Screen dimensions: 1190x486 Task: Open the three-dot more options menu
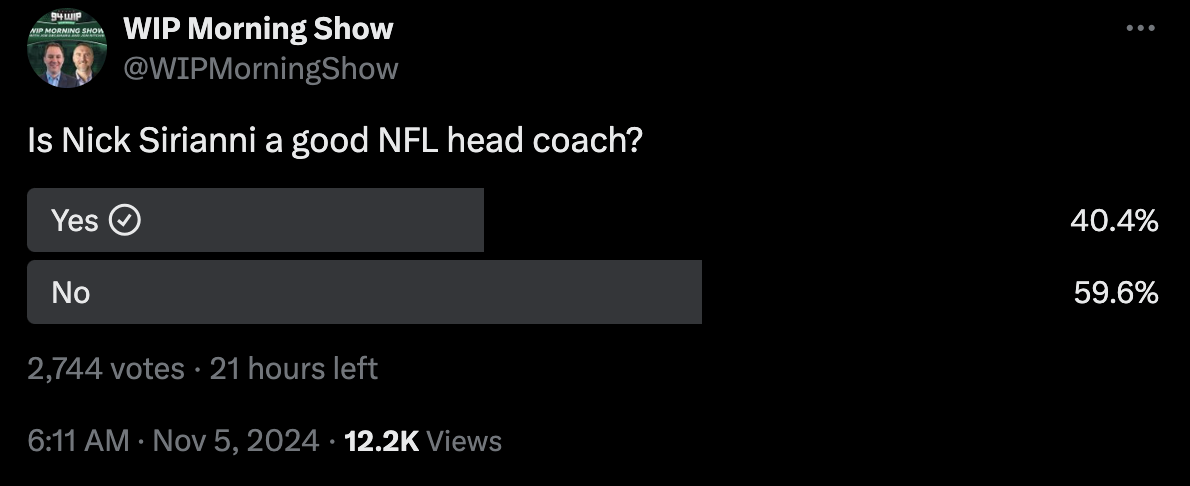[x=1140, y=28]
